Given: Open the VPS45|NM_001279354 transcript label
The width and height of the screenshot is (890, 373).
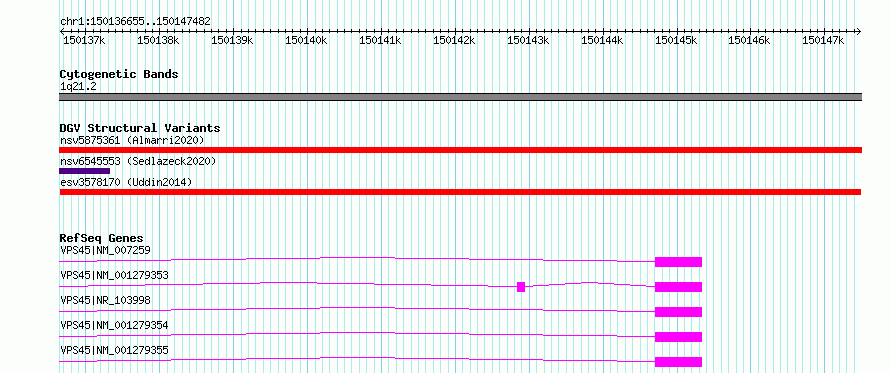Looking at the screenshot, I should tap(114, 325).
